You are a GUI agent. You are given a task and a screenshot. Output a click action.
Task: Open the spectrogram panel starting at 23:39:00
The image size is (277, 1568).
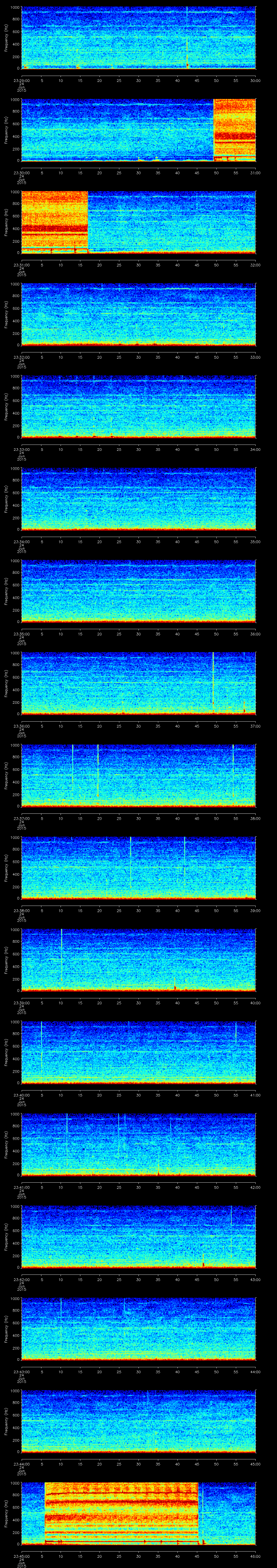click(138, 960)
